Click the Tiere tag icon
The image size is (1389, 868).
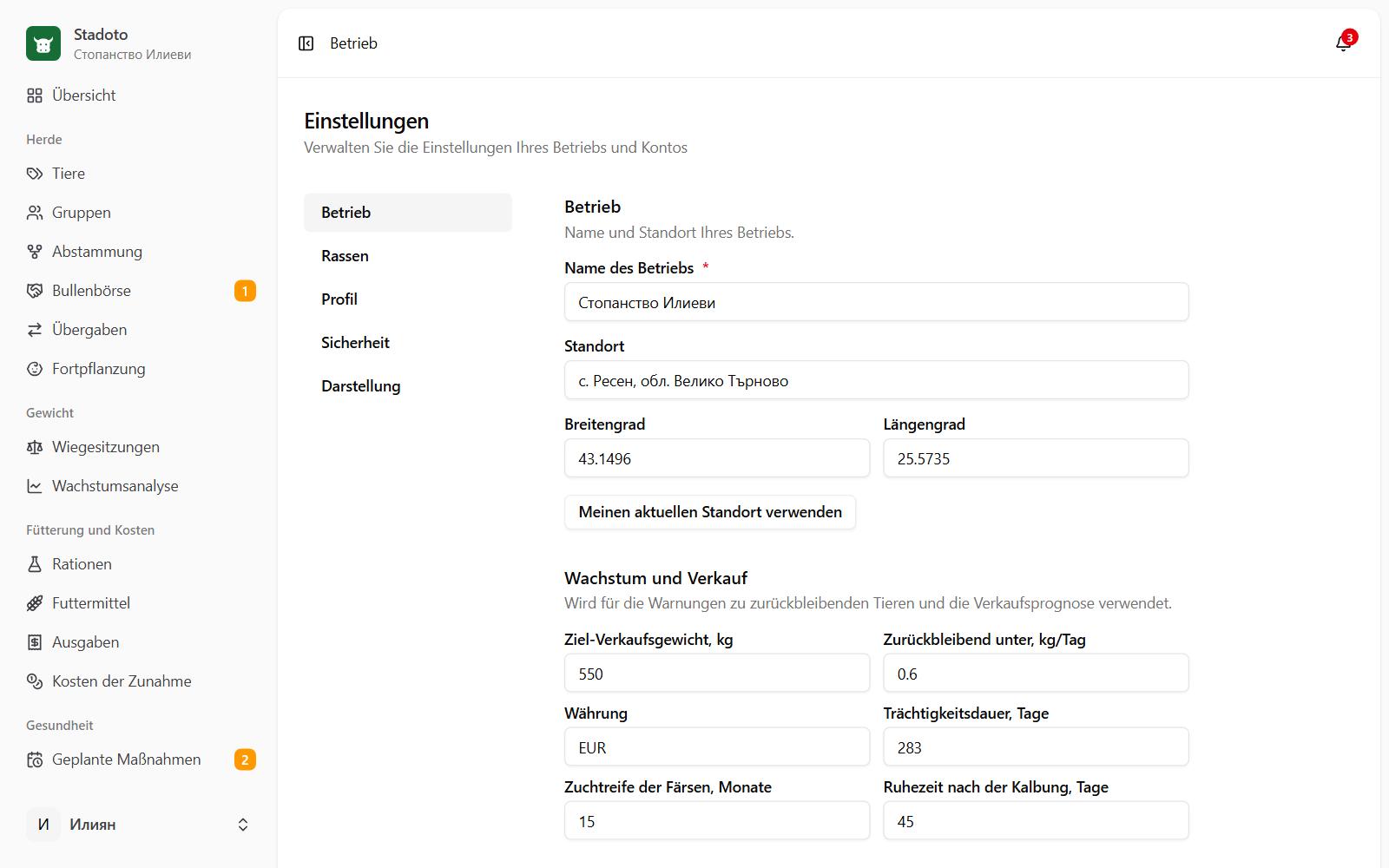[35, 174]
